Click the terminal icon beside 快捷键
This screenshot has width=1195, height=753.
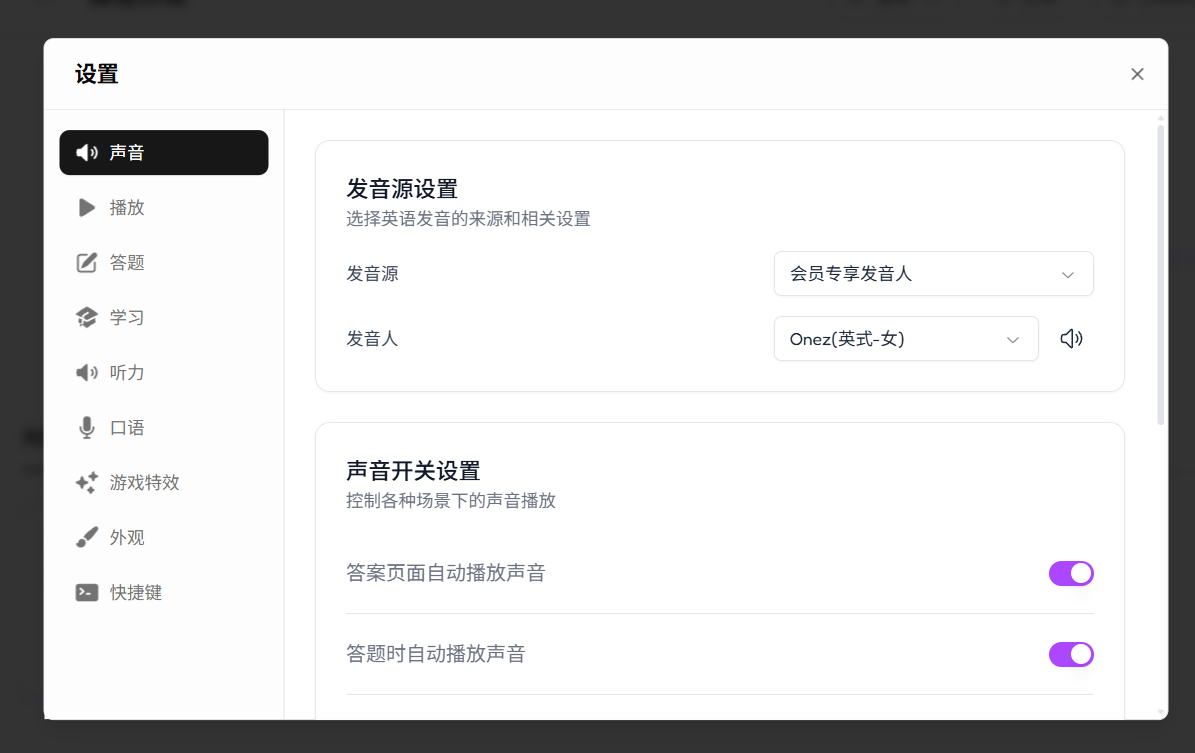(87, 593)
